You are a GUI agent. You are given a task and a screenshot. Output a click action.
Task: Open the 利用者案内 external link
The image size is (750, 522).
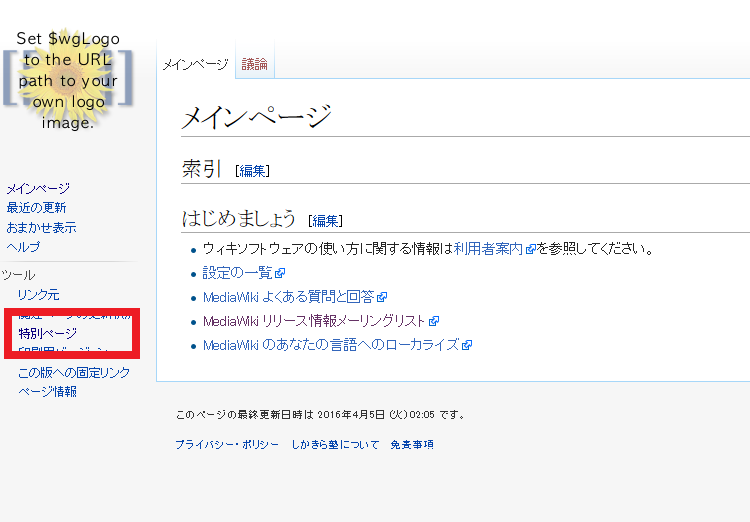coord(489,248)
